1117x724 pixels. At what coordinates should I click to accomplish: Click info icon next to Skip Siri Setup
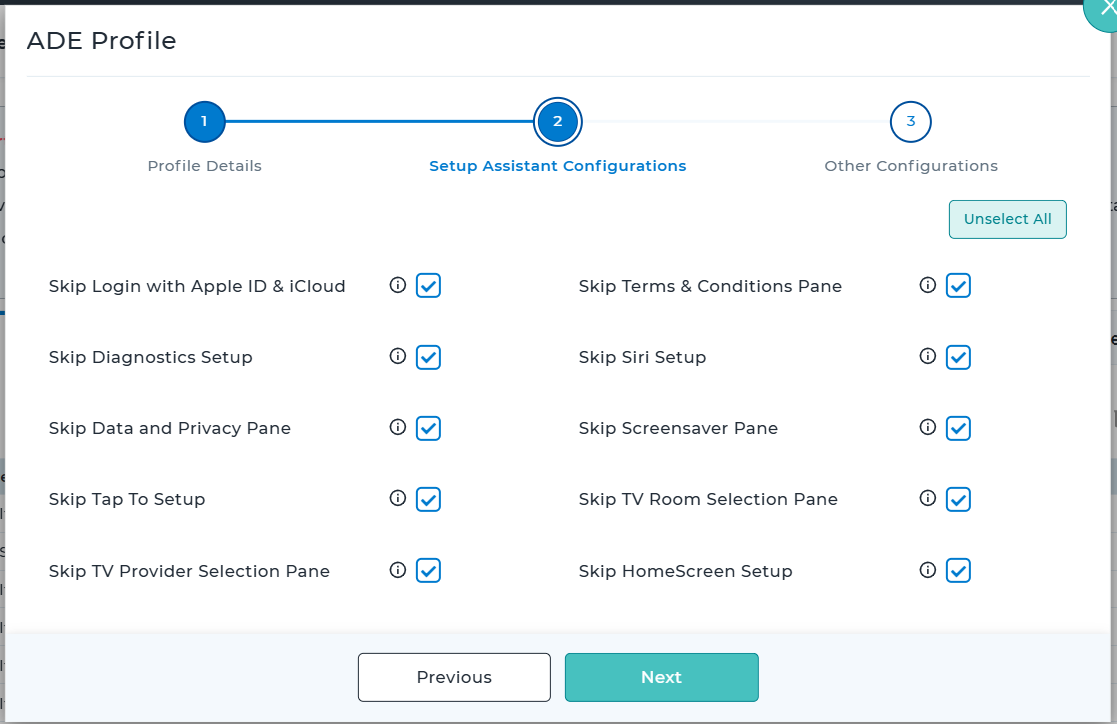pos(927,357)
